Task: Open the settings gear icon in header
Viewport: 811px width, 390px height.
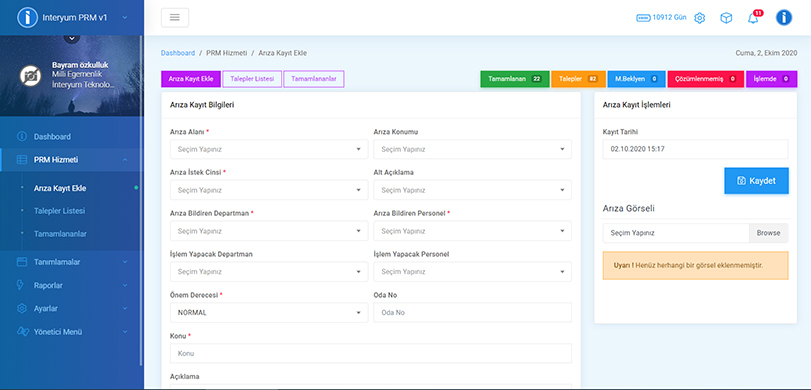Action: pos(699,18)
